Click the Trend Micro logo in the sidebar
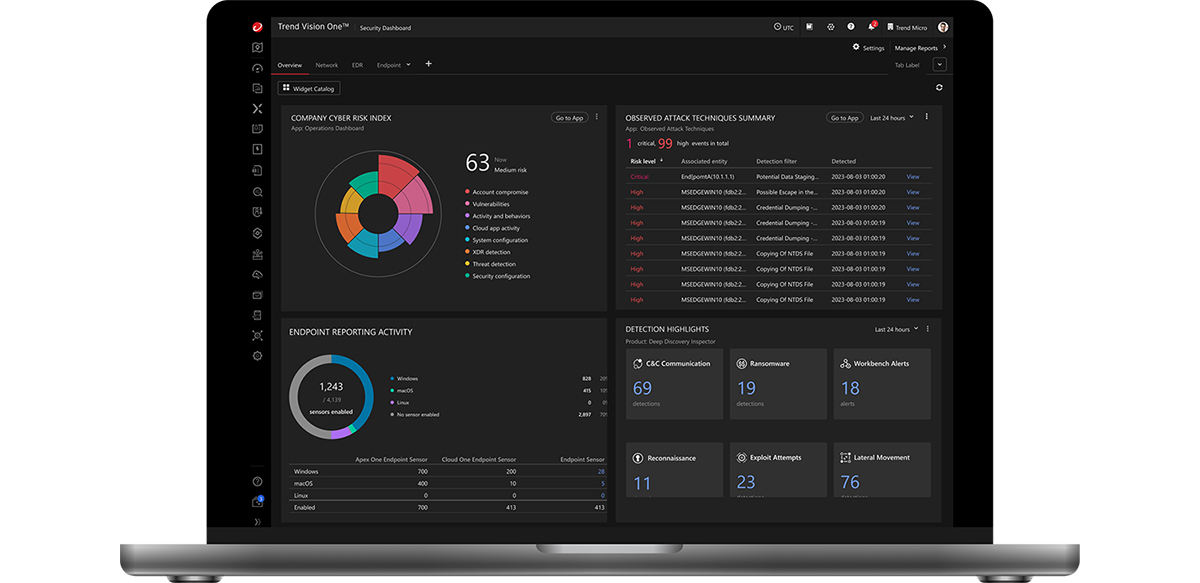The height and width of the screenshot is (583, 1200). click(x=257, y=27)
